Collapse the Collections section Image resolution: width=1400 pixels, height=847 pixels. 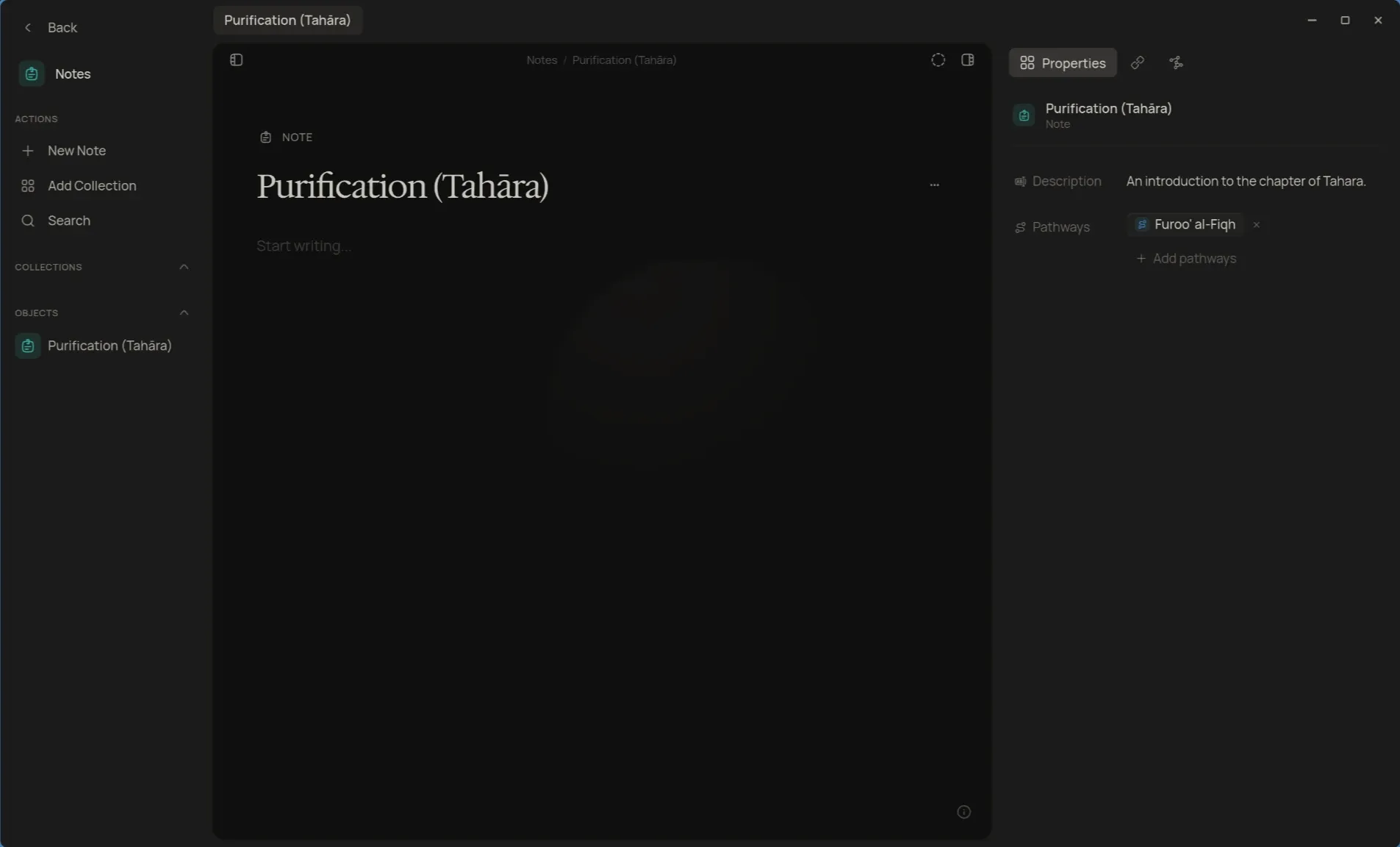184,267
